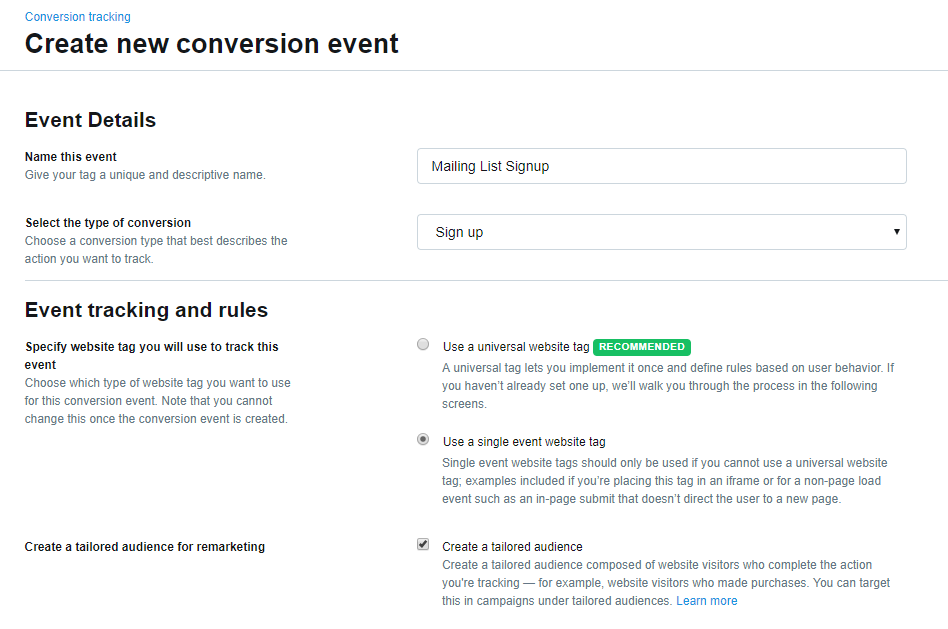
Task: Toggle the tailored audience checkbox off
Action: (x=422, y=544)
